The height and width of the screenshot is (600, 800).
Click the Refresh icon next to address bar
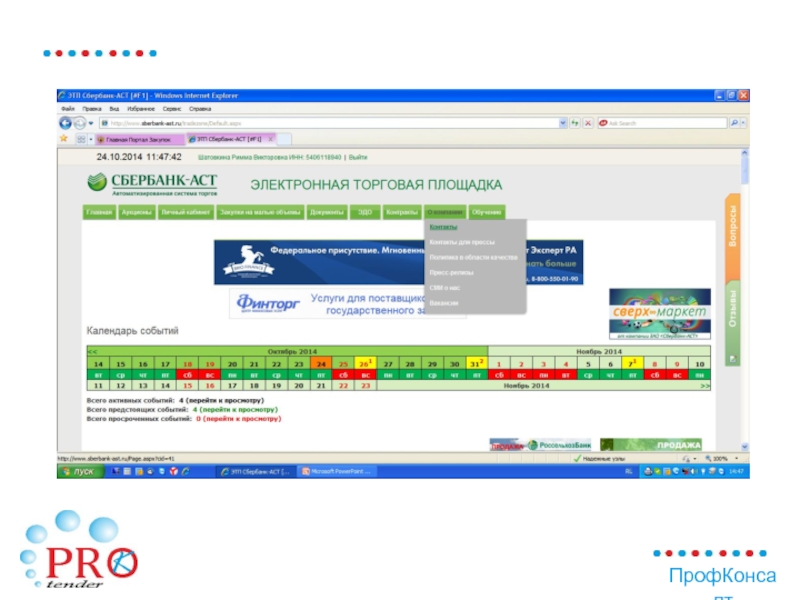(x=575, y=123)
